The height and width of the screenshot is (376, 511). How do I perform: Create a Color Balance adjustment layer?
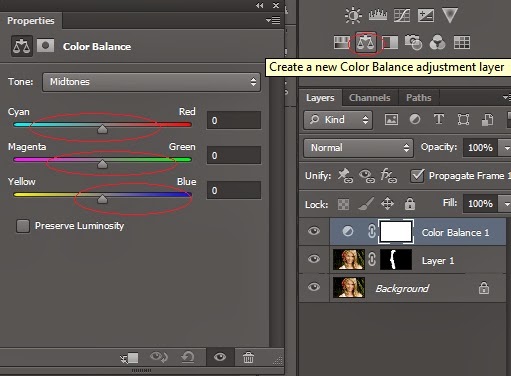pyautogui.click(x=365, y=43)
